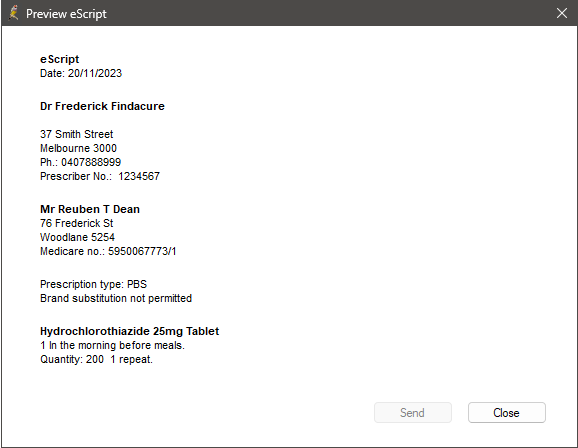578x448 pixels.
Task: Click the phone number 'Ph.: 0407888999'
Action: pos(80,162)
